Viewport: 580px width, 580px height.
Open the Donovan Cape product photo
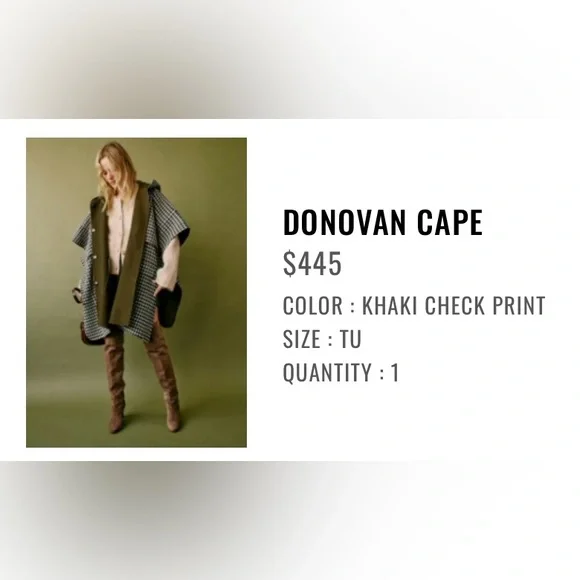[136, 292]
